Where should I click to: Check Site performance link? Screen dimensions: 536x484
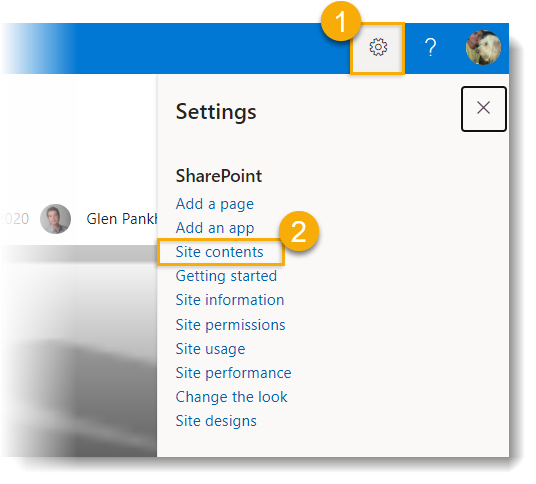pyautogui.click(x=233, y=373)
